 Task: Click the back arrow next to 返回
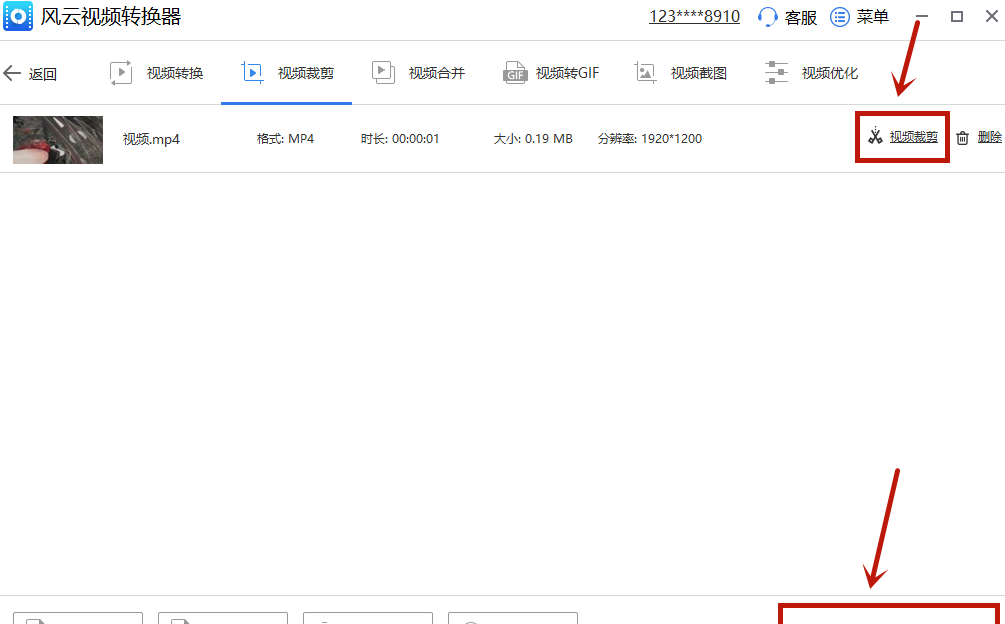pos(12,73)
